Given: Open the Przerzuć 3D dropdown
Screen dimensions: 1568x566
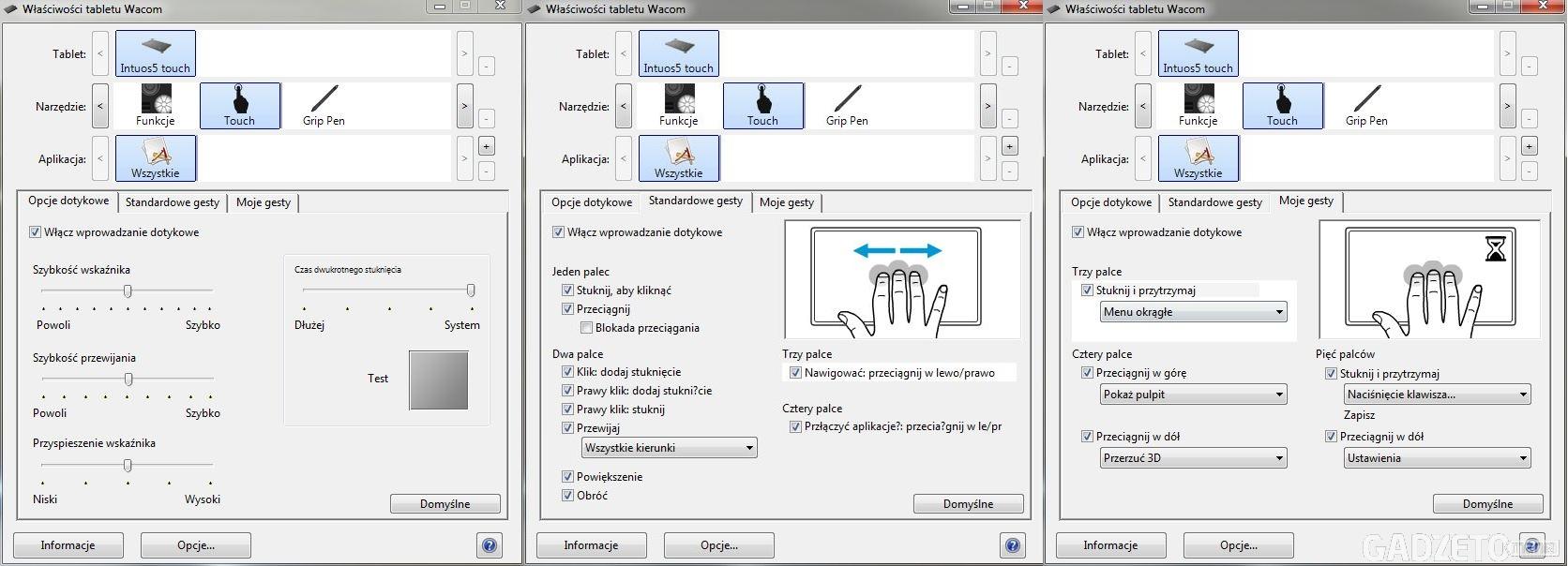Looking at the screenshot, I should click(1193, 458).
